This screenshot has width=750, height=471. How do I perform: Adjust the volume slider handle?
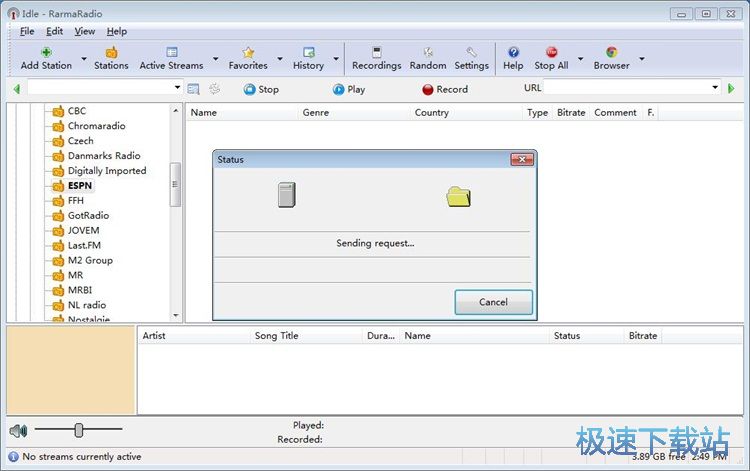tap(79, 430)
